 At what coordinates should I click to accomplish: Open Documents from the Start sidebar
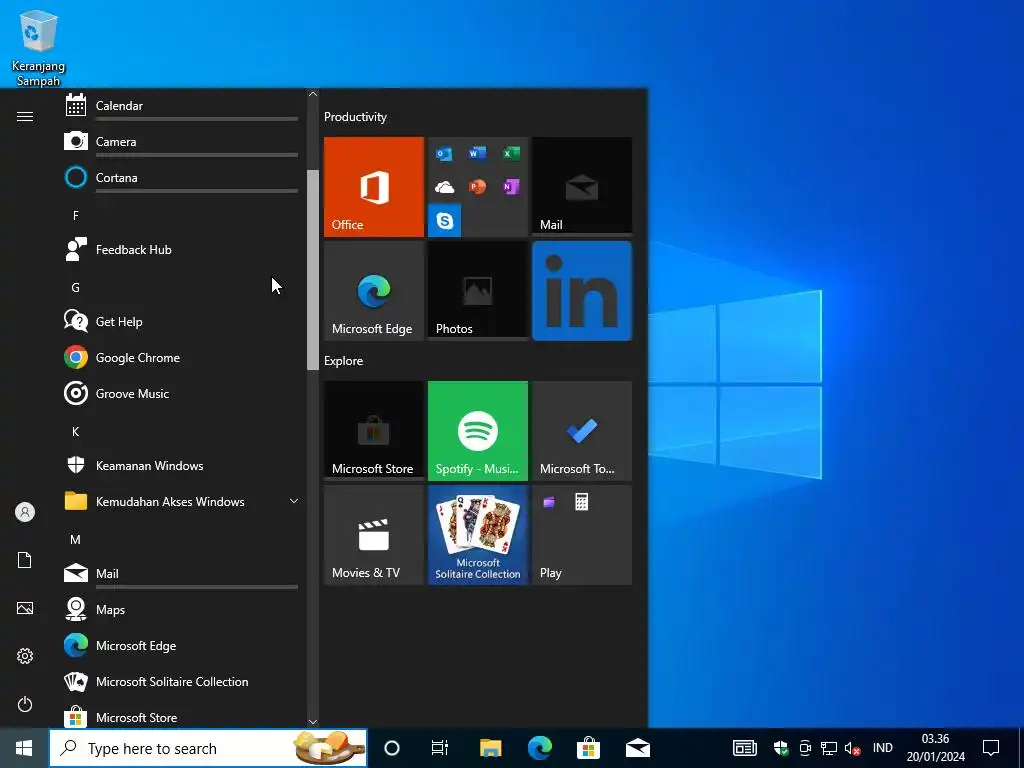[25, 560]
